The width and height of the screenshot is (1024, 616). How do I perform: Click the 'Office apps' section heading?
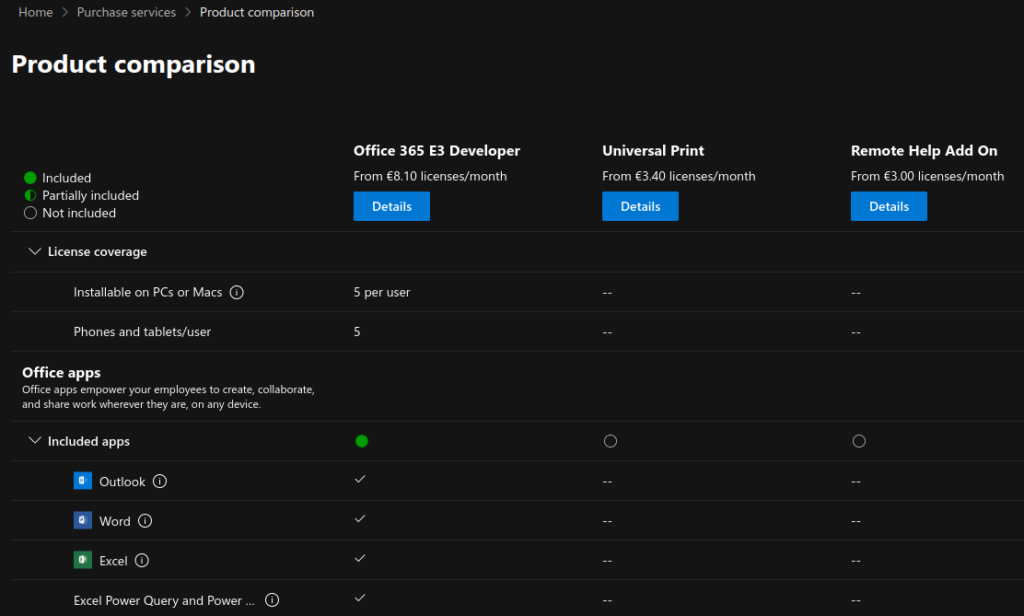pos(61,372)
